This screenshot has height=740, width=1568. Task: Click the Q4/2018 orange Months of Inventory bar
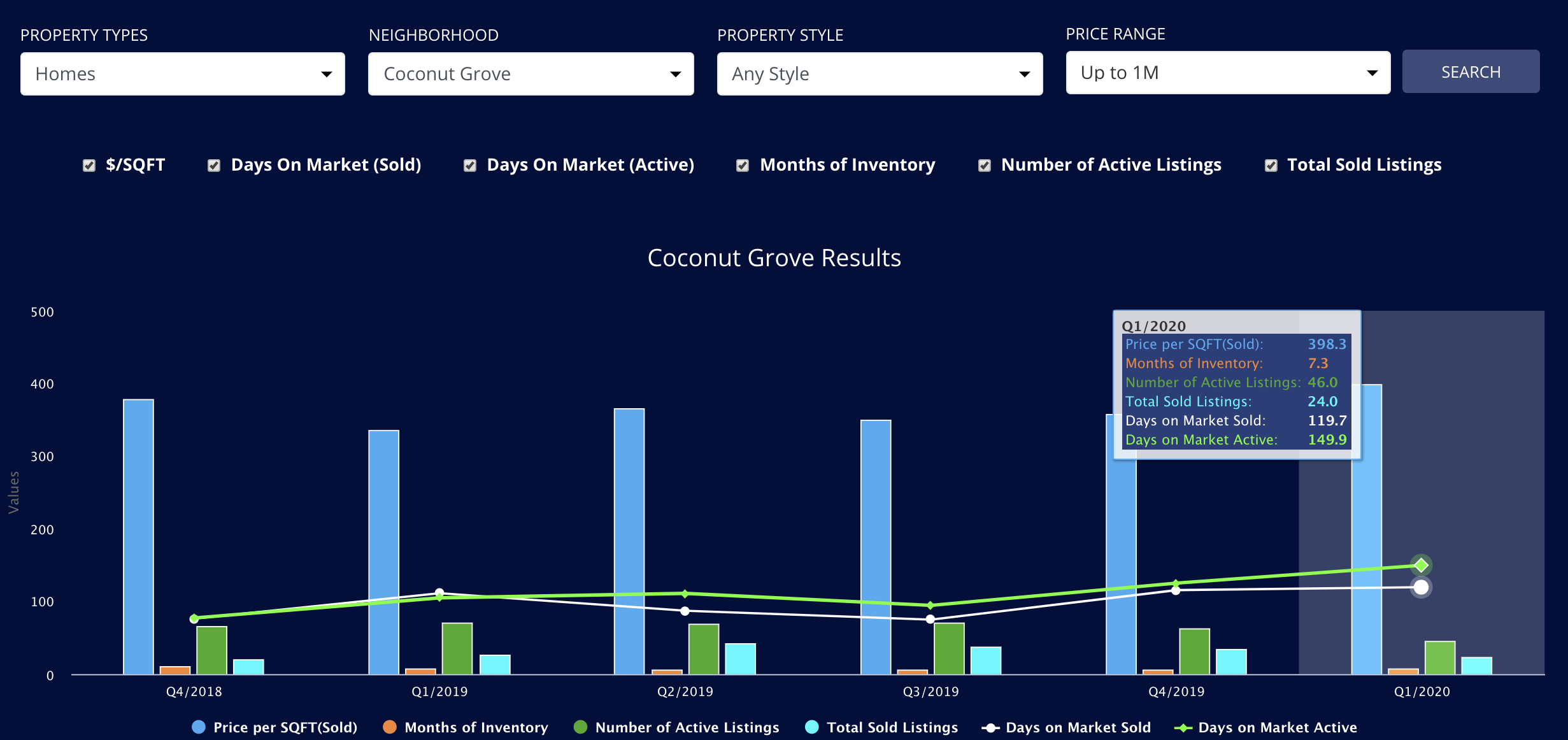175,671
